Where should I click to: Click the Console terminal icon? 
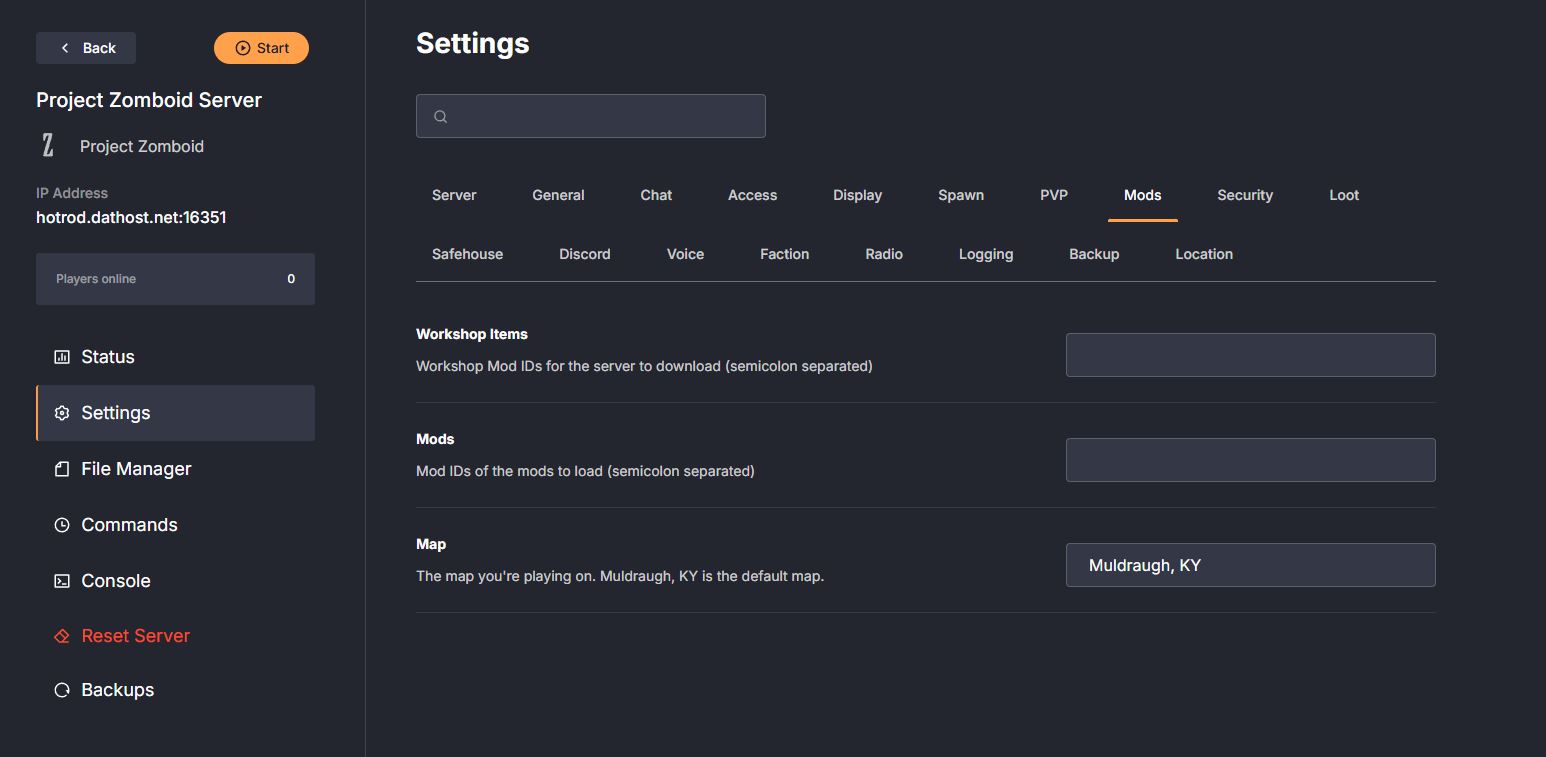62,581
